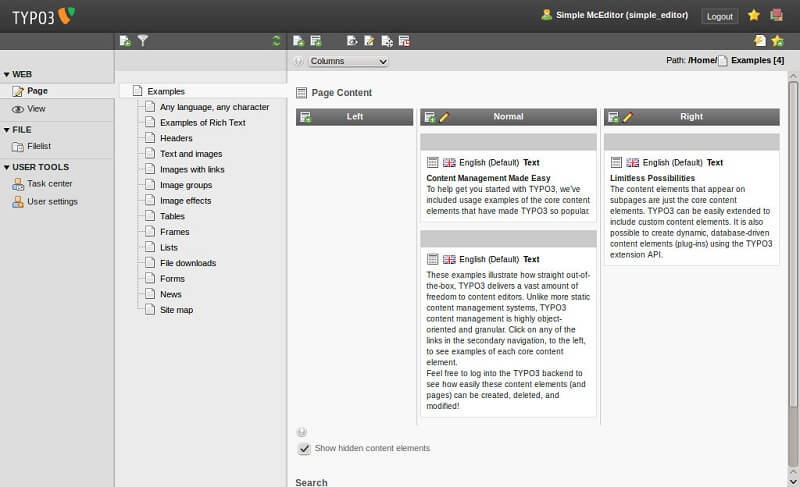
Task: Click user avatar icon for Simple McEditor
Action: click(546, 15)
